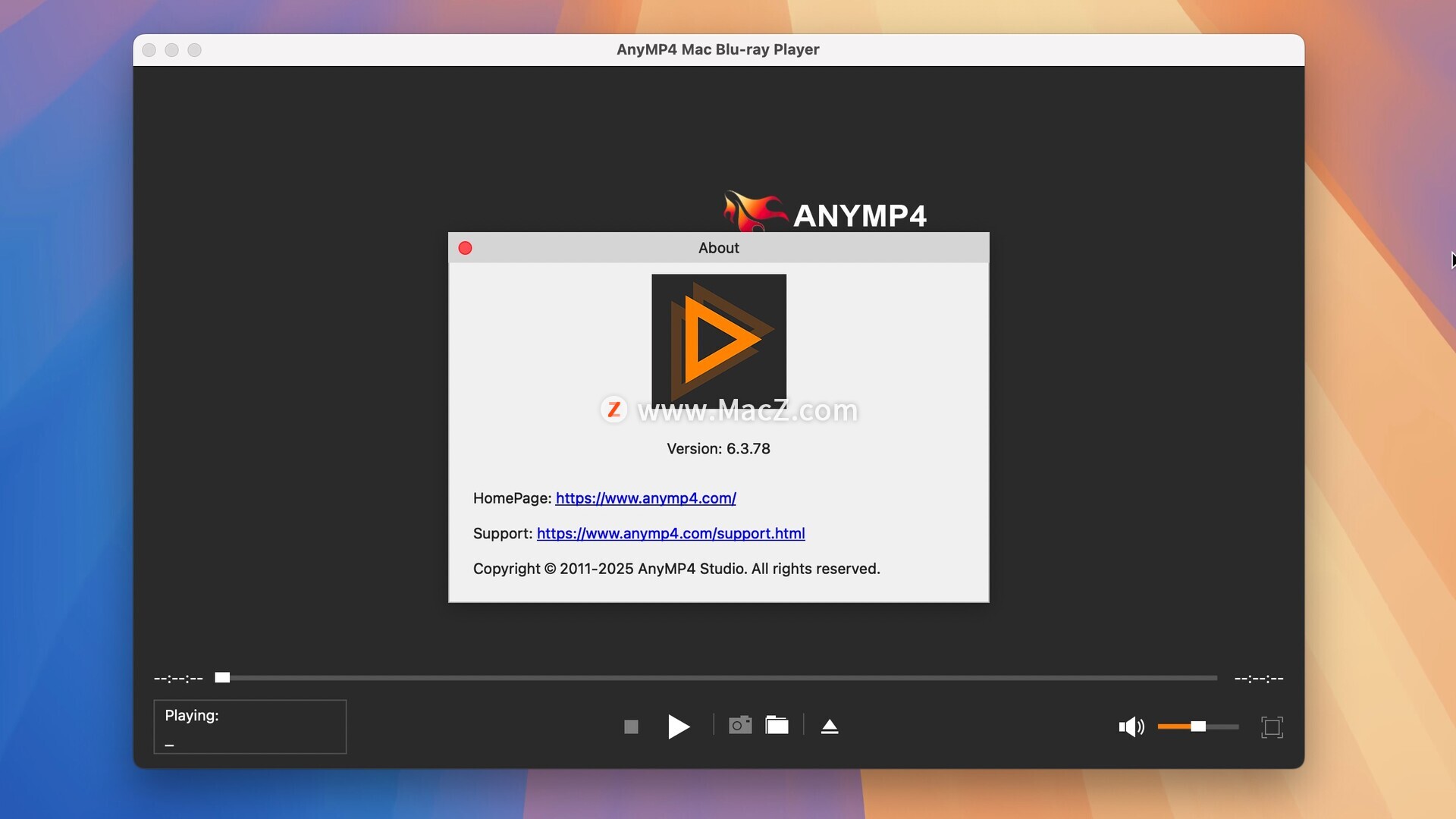Click the Playing: status box
The height and width of the screenshot is (819, 1456).
click(x=249, y=726)
